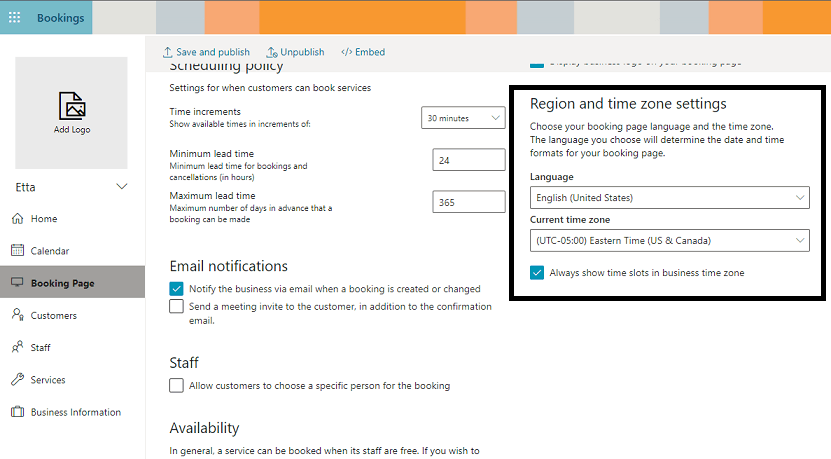The width and height of the screenshot is (831, 459).
Task: Open the app launcher waffle icon
Action: coord(14,17)
